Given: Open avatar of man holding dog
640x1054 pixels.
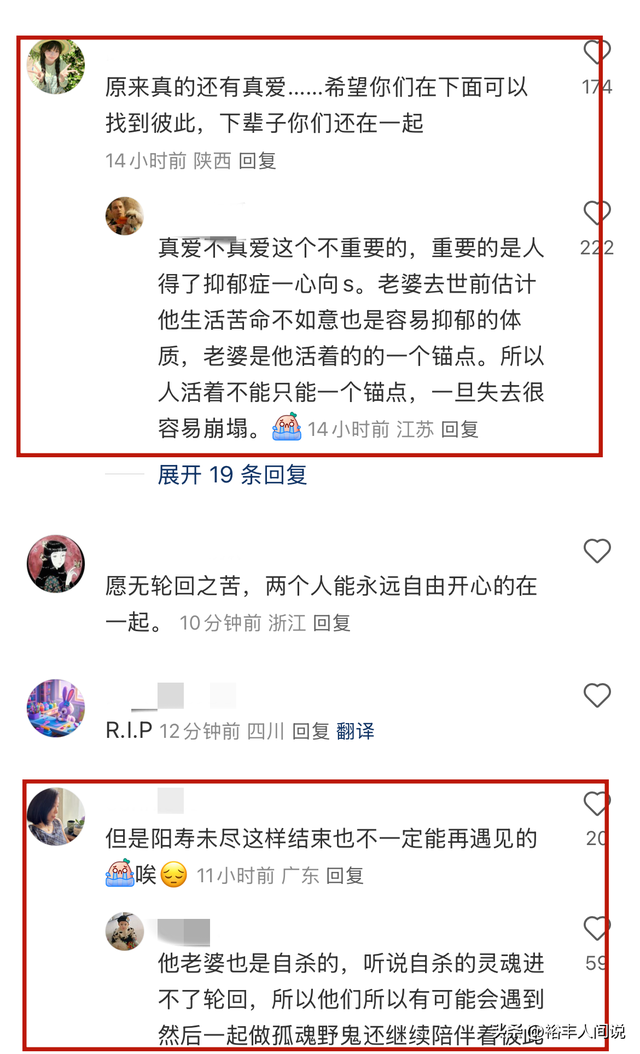Looking at the screenshot, I should point(124,216).
